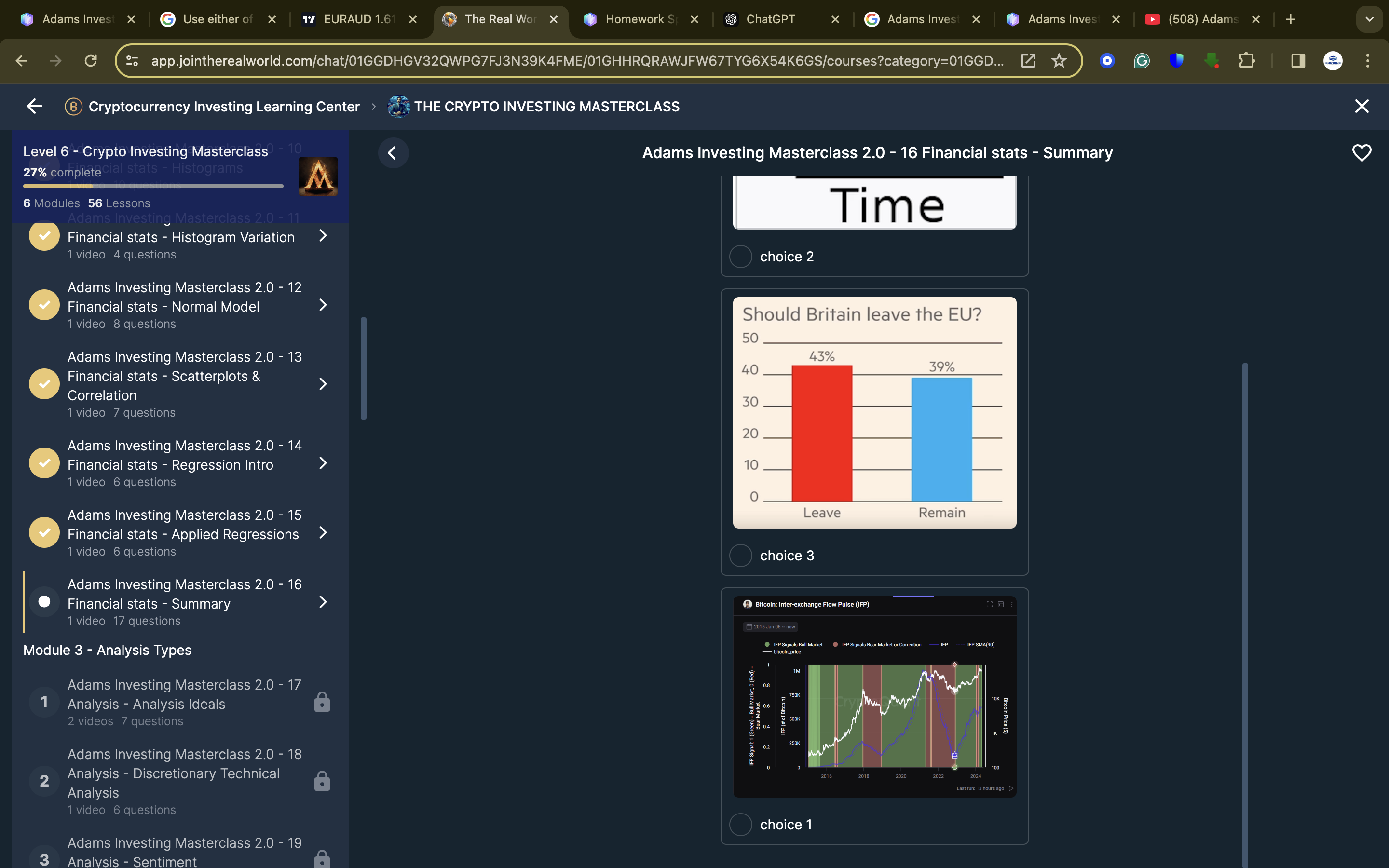Screen dimensions: 1389x868
Task: Click the Bitcoin IFP chart image
Action: (875, 696)
